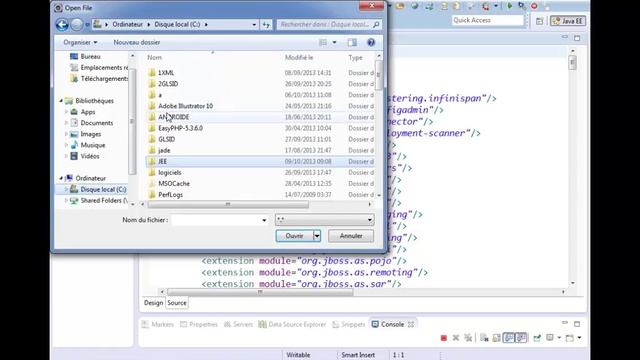The image size is (640, 360).
Task: Maximize the Console panel
Action: tap(577, 324)
